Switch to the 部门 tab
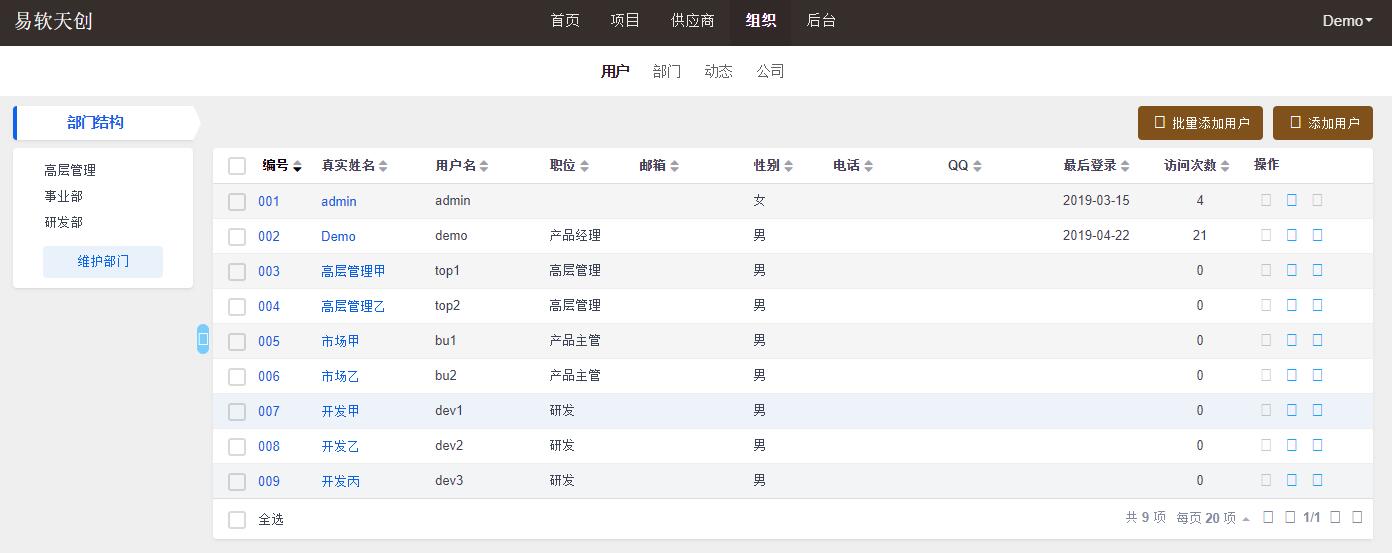 tap(666, 71)
